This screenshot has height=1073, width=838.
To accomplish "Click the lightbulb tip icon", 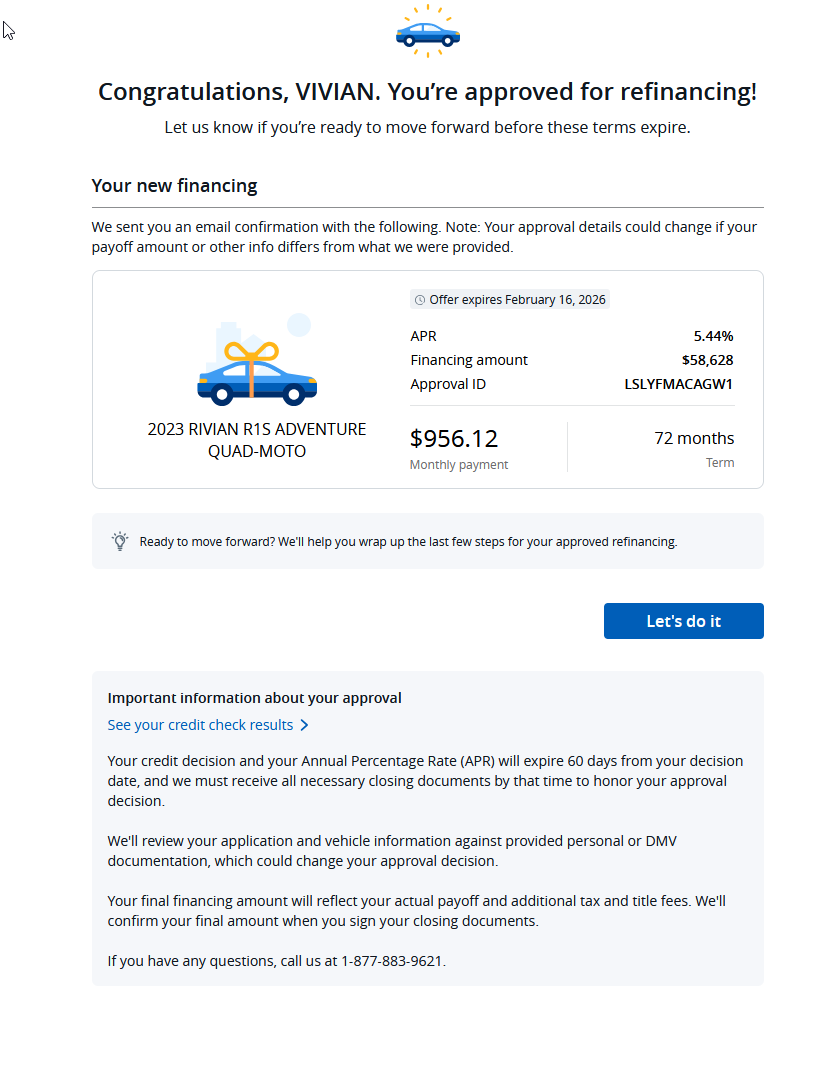I will (120, 541).
